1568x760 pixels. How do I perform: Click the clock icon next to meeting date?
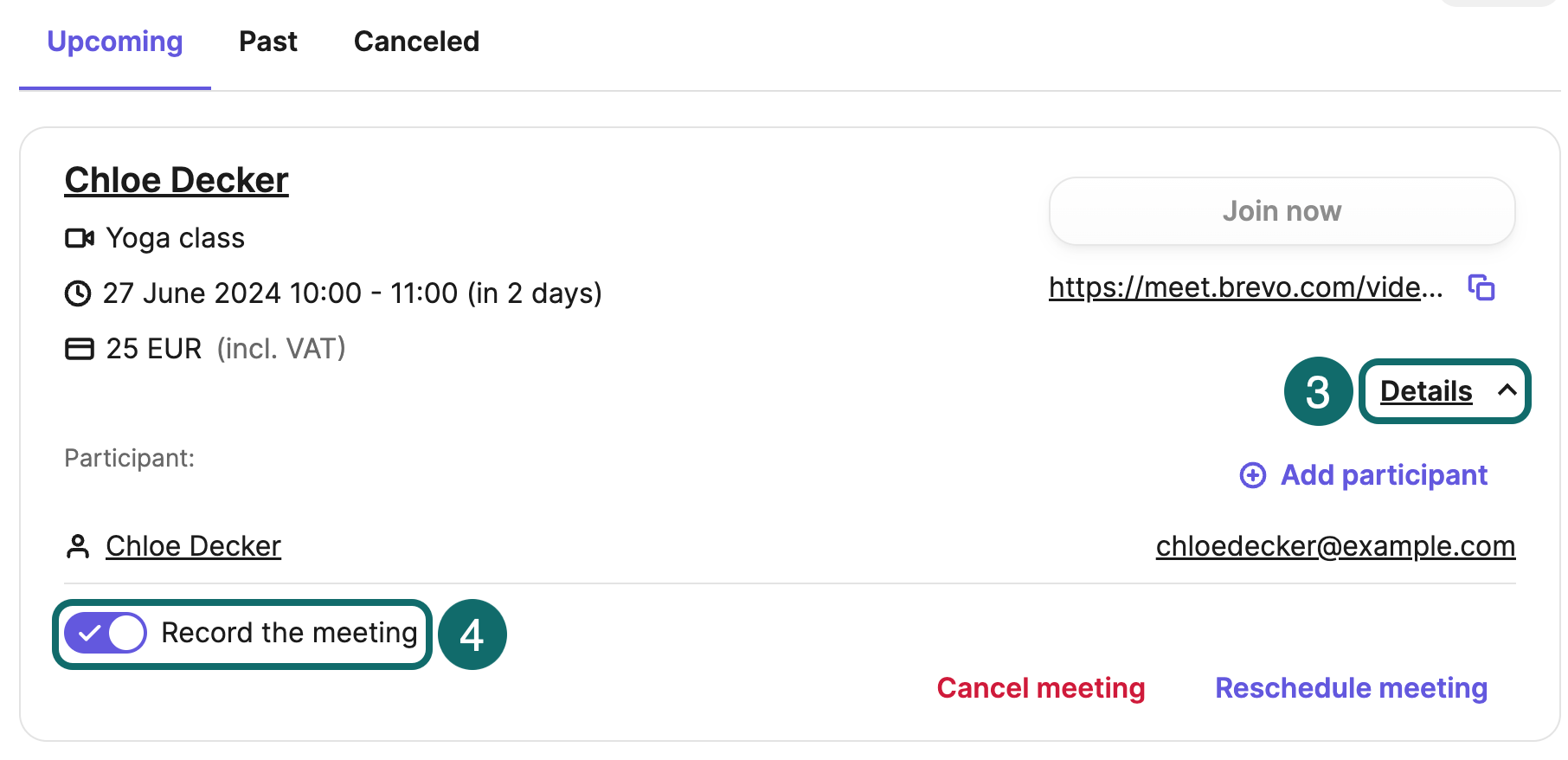[78, 293]
